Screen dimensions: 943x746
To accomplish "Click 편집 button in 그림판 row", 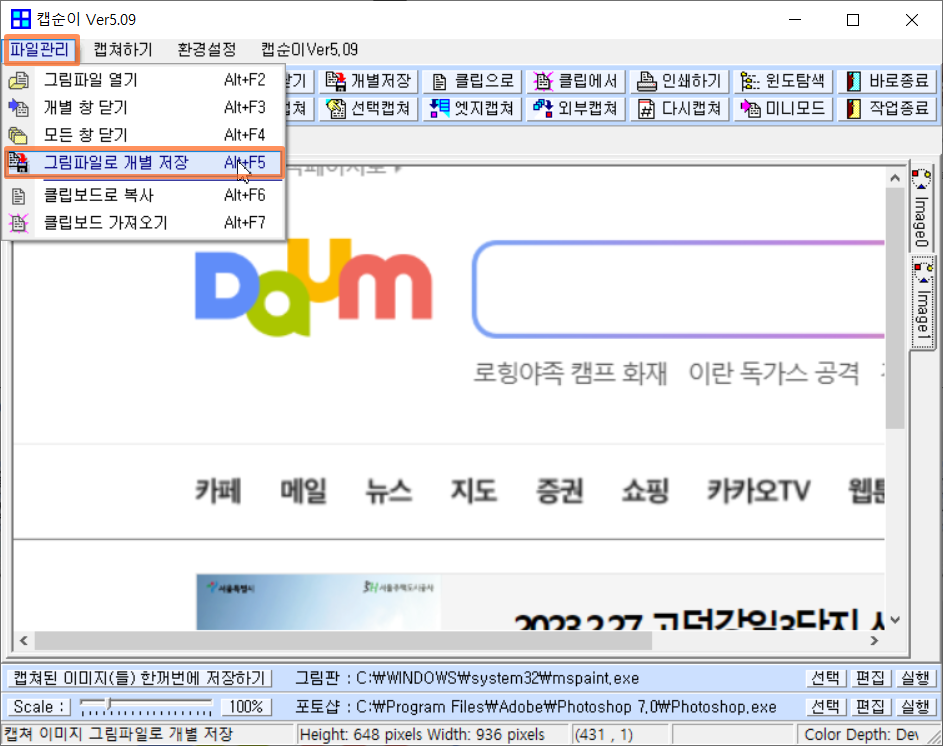I will pyautogui.click(x=870, y=678).
